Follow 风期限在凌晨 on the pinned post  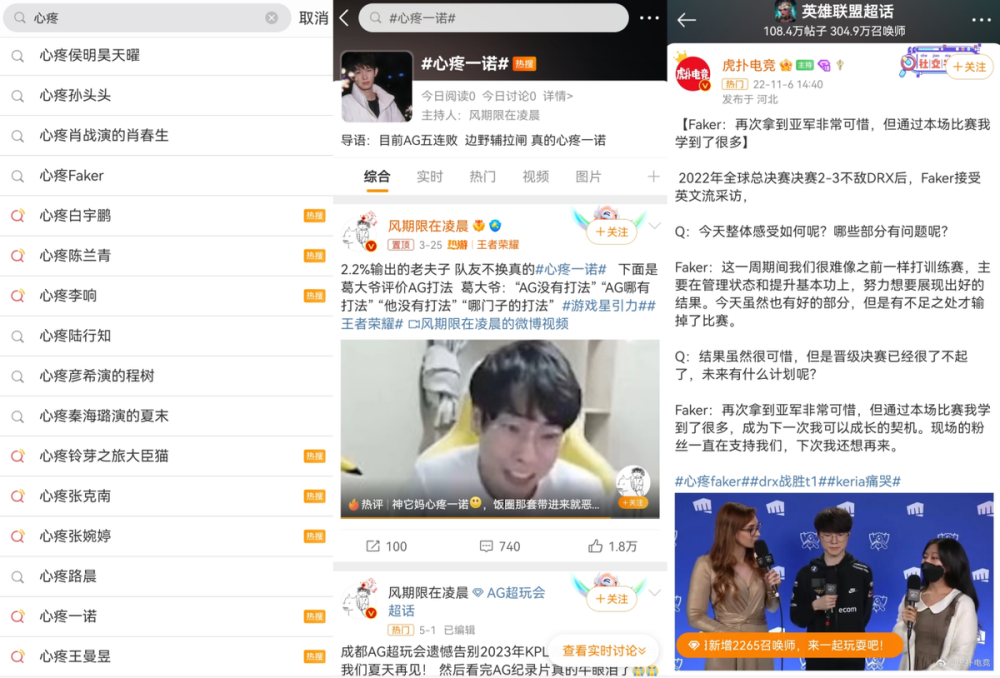611,232
